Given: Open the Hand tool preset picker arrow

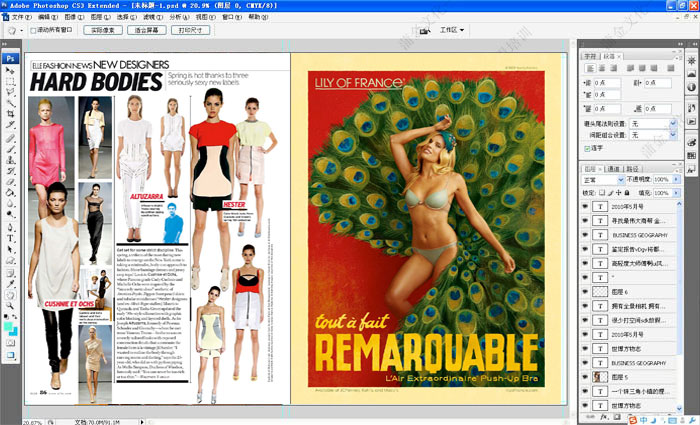Looking at the screenshot, I should 21,31.
